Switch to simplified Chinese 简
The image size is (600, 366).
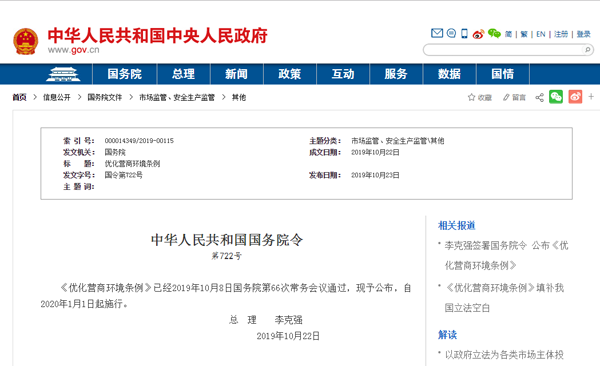click(x=509, y=34)
